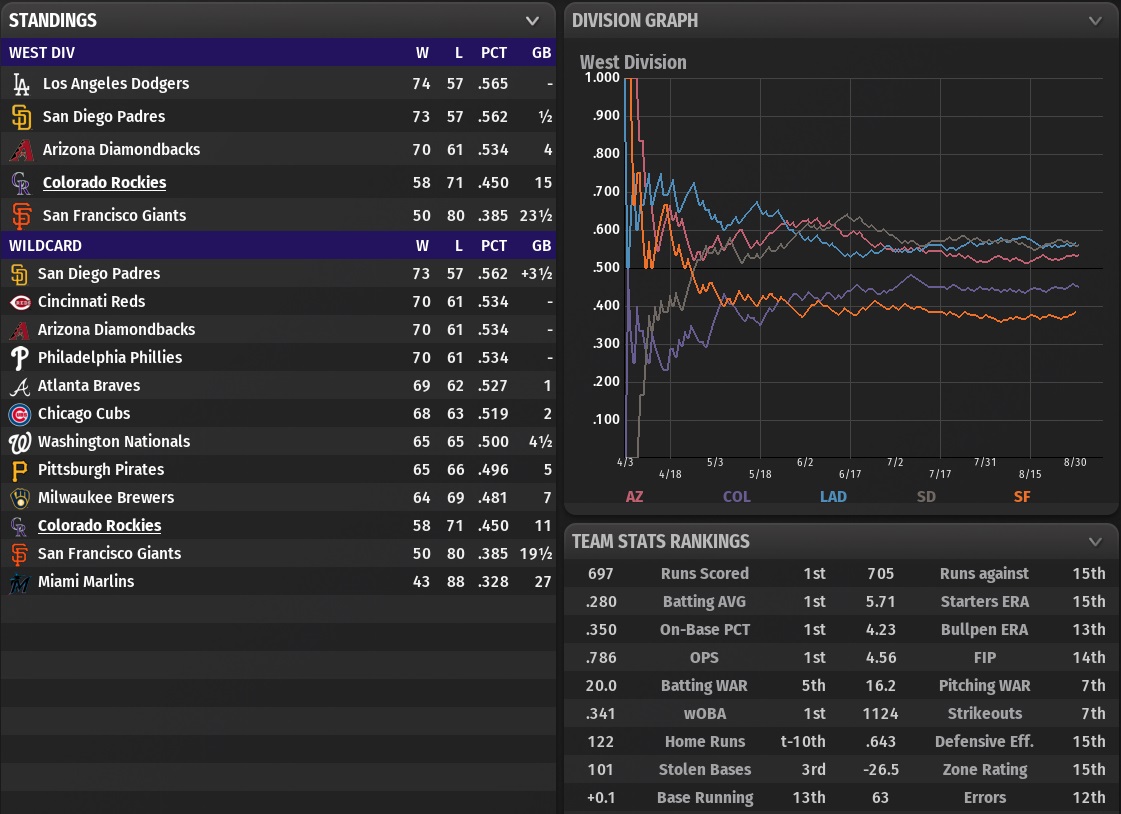The height and width of the screenshot is (814, 1121).
Task: Click the On-Base PCT stat label
Action: [x=704, y=630]
